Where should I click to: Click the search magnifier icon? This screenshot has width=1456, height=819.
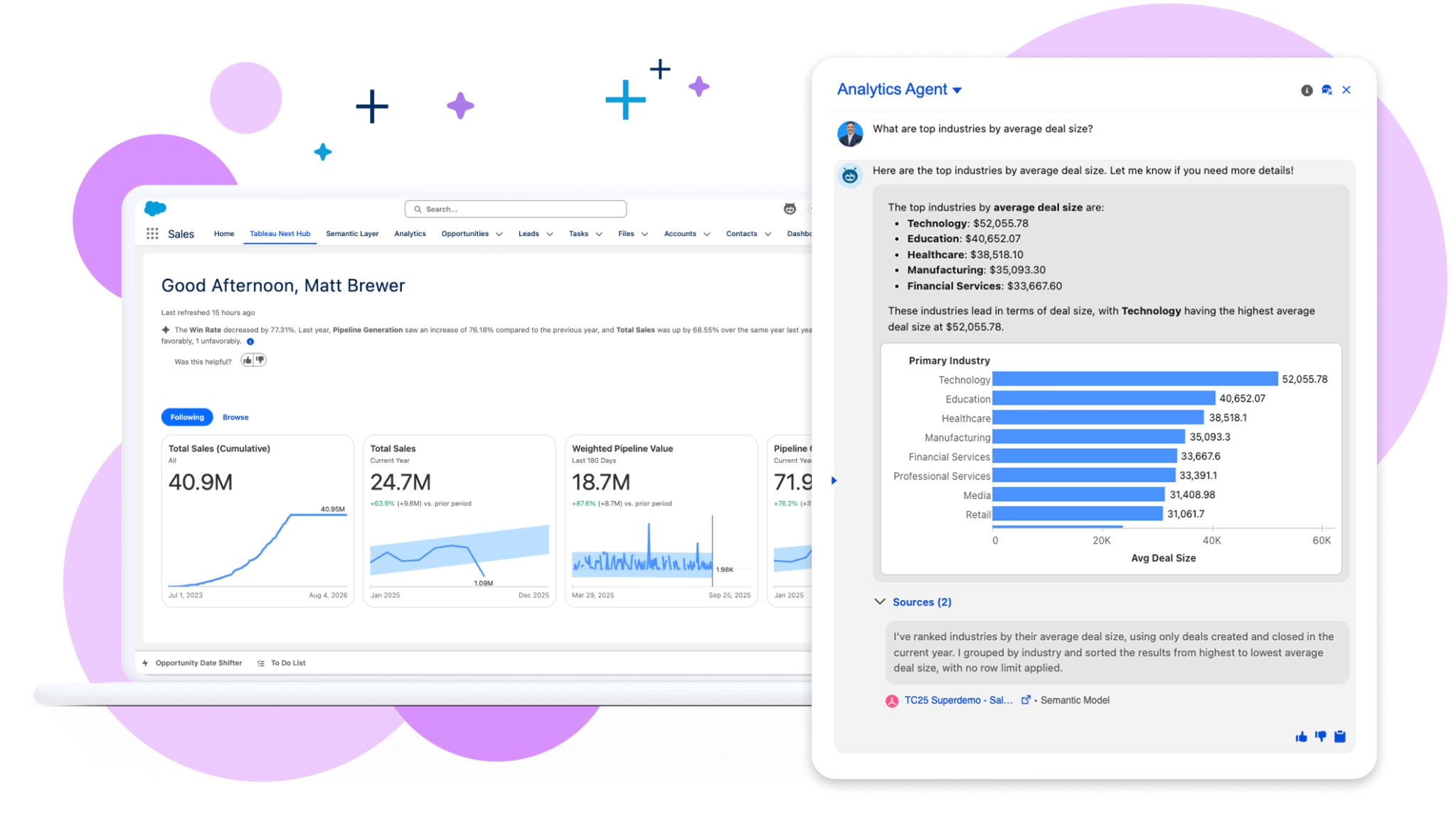418,209
